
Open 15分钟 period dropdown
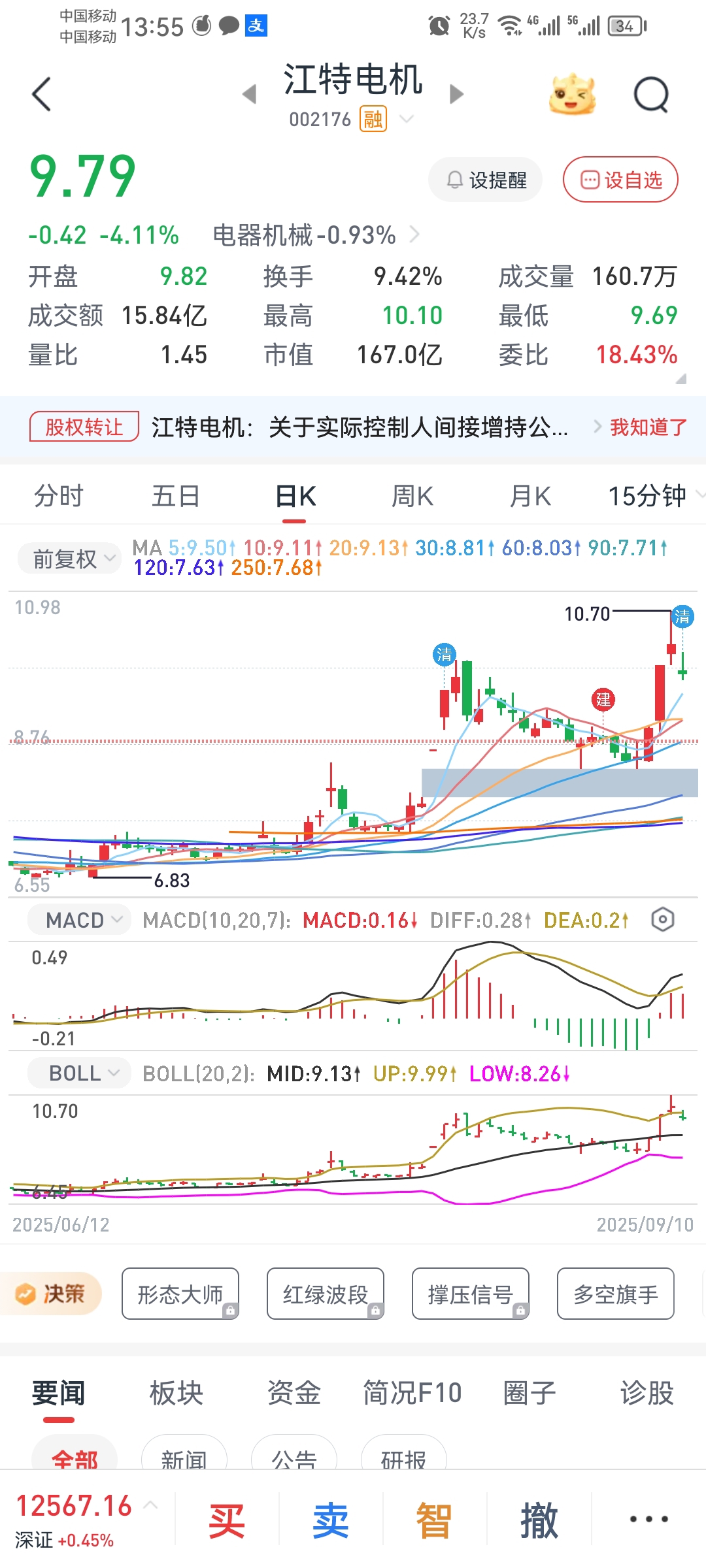coord(656,496)
